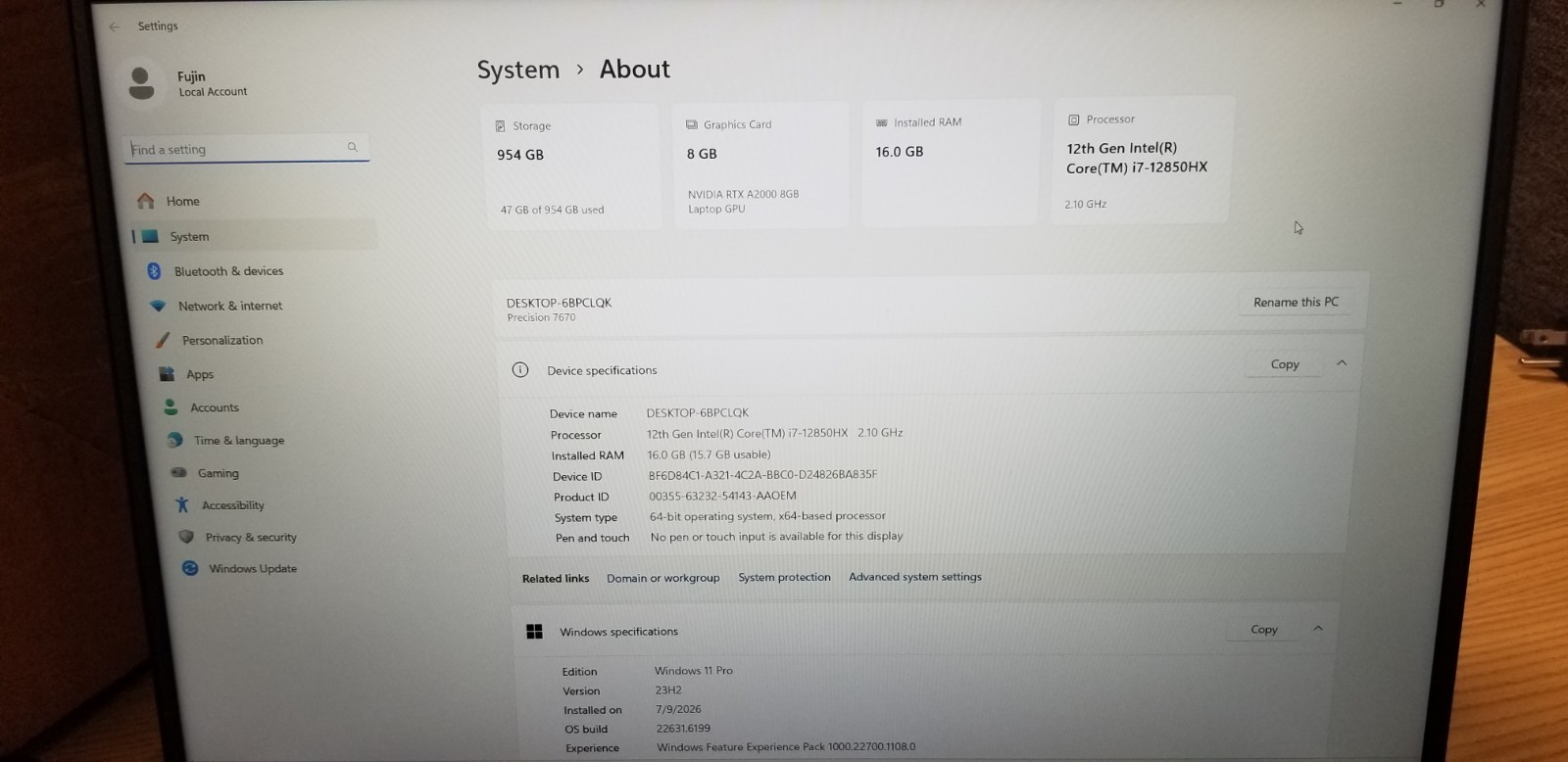Click the Accounts person icon
This screenshot has width=1568, height=762.
(171, 406)
